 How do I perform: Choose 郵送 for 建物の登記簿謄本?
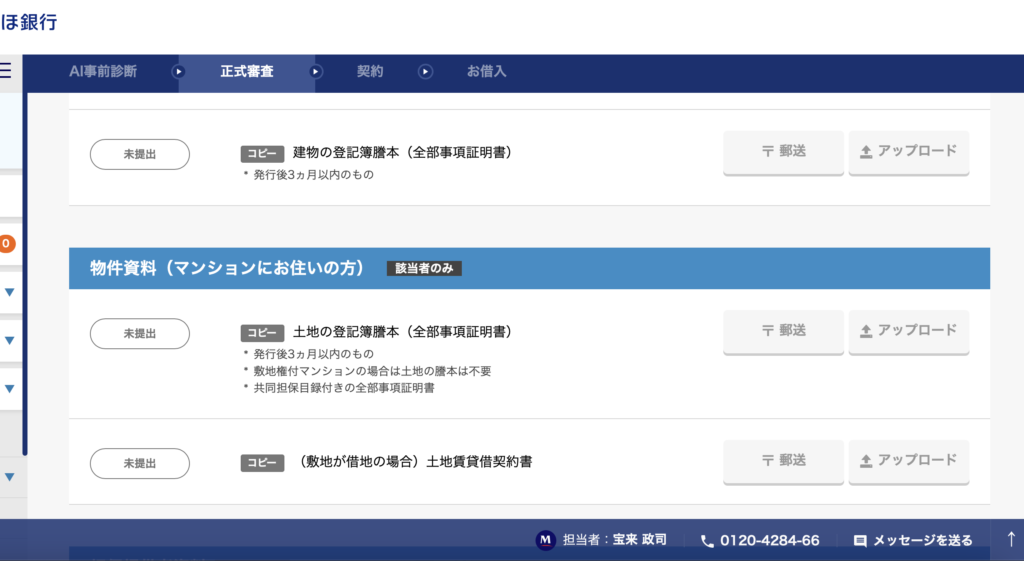pos(783,152)
